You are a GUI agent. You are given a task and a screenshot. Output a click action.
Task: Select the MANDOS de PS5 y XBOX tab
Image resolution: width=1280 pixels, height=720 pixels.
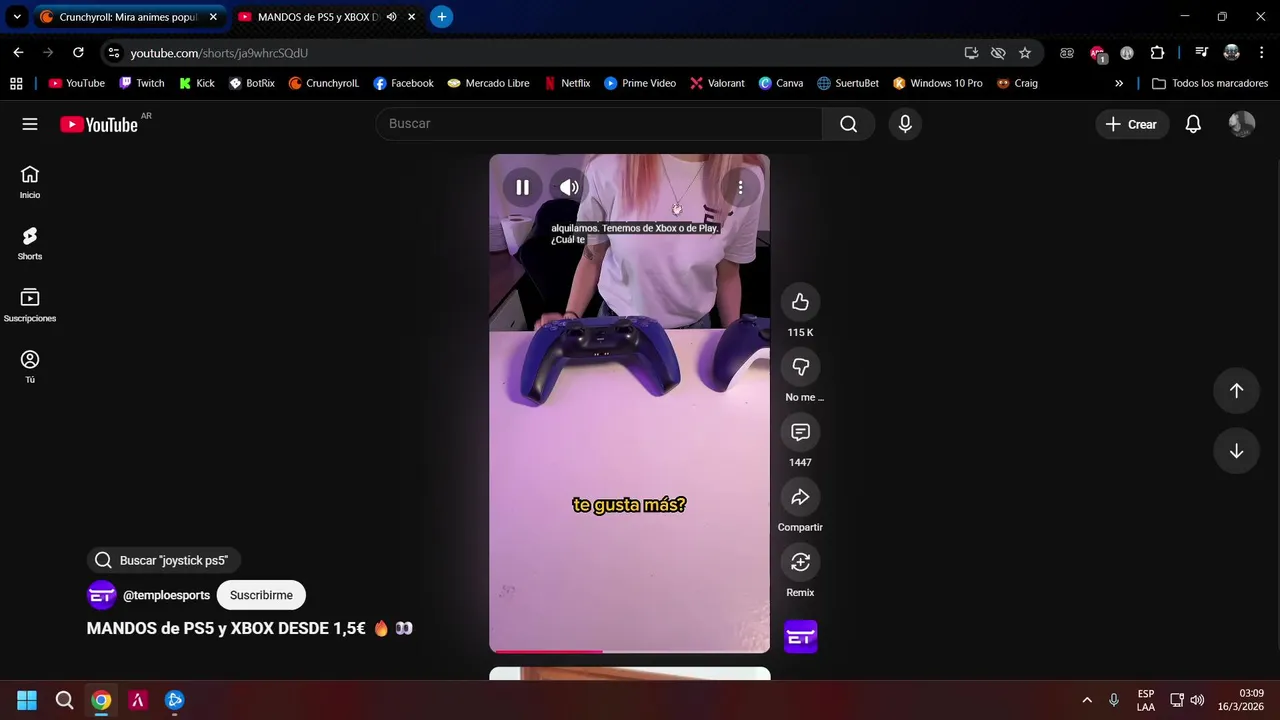pyautogui.click(x=318, y=17)
